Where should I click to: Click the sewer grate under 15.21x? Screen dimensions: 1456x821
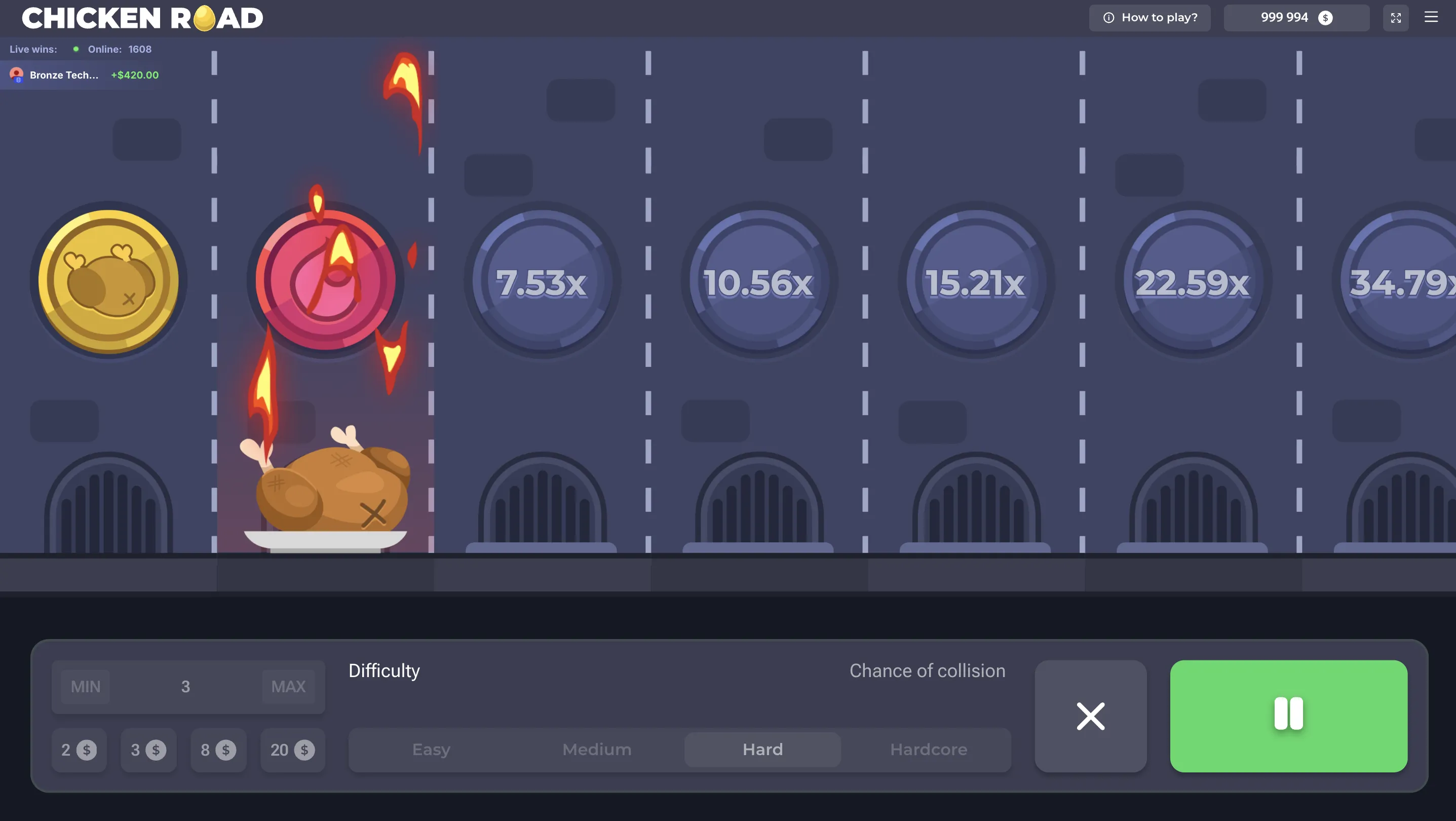tap(976, 502)
